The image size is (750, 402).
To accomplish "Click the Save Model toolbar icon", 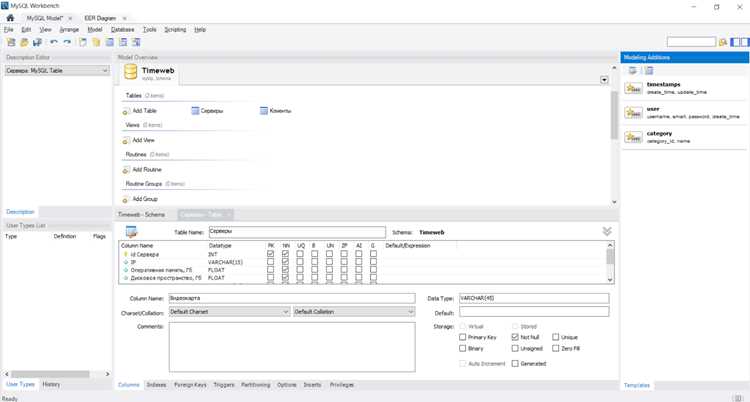I will click(37, 42).
